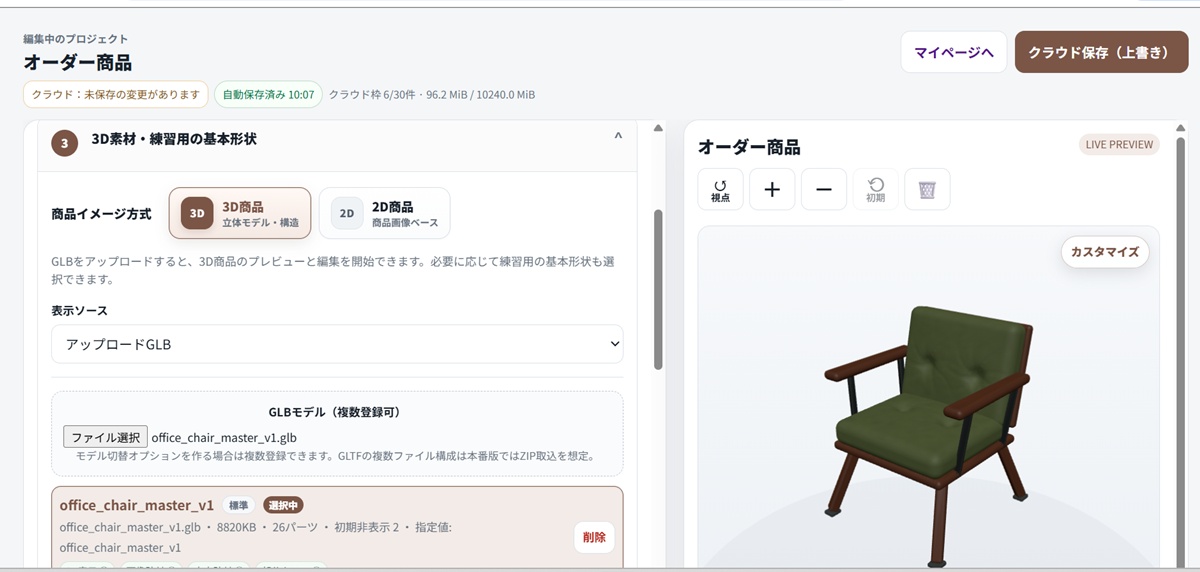This screenshot has height=572, width=1200.
Task: Open the カスタマイズ button in preview
Action: pyautogui.click(x=1105, y=252)
